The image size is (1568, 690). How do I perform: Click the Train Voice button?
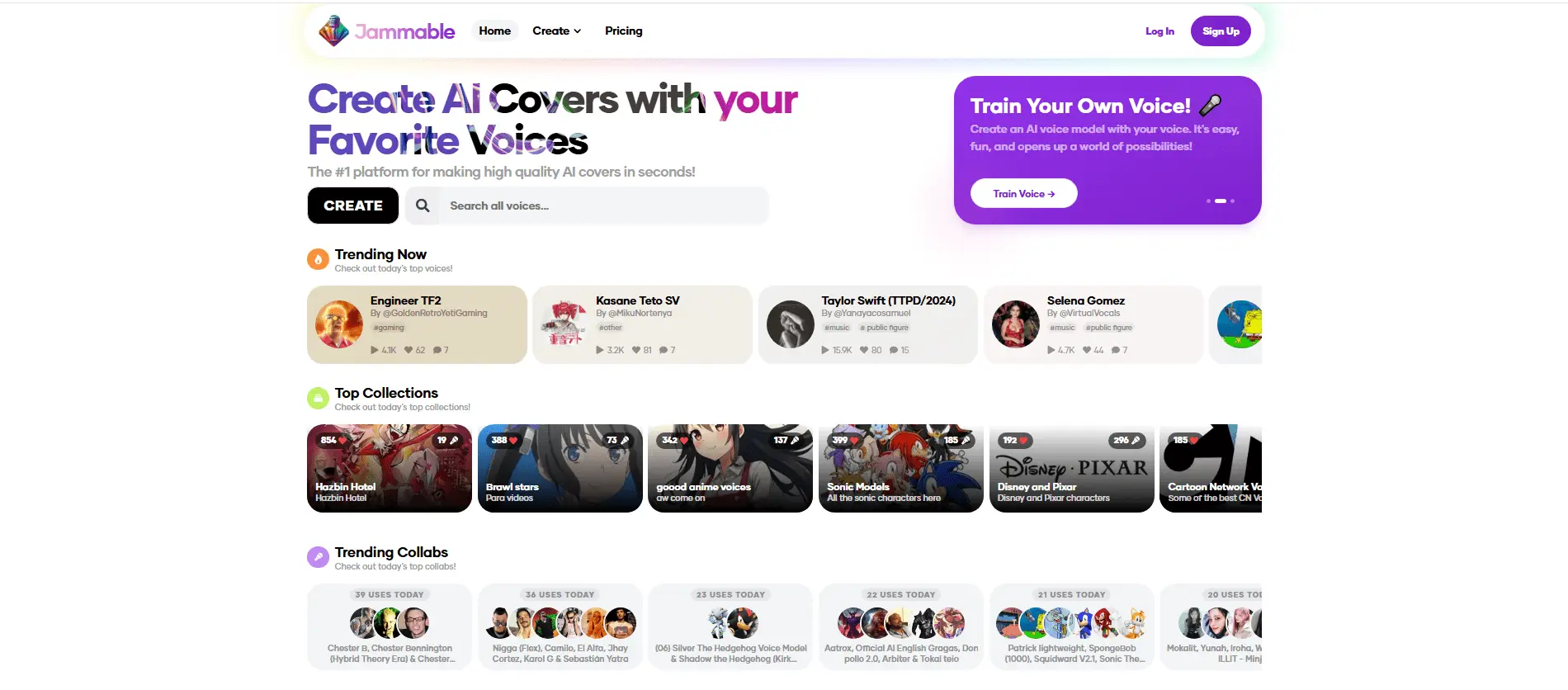1024,193
